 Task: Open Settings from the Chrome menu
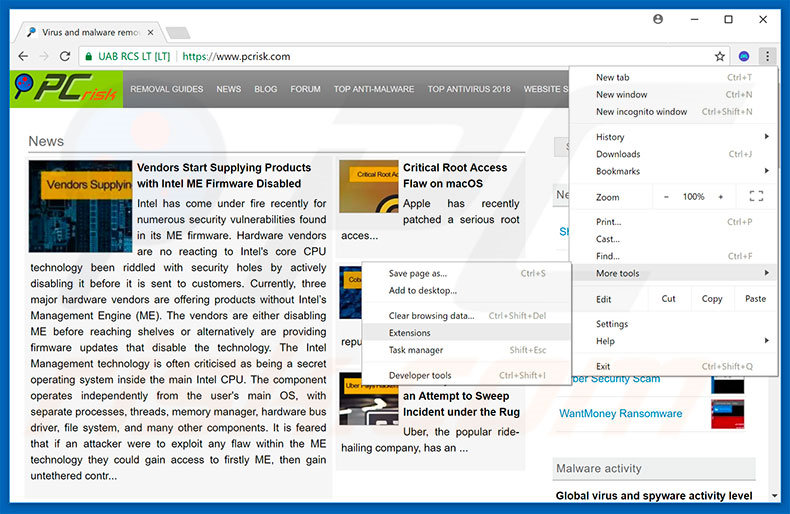[x=674, y=324]
